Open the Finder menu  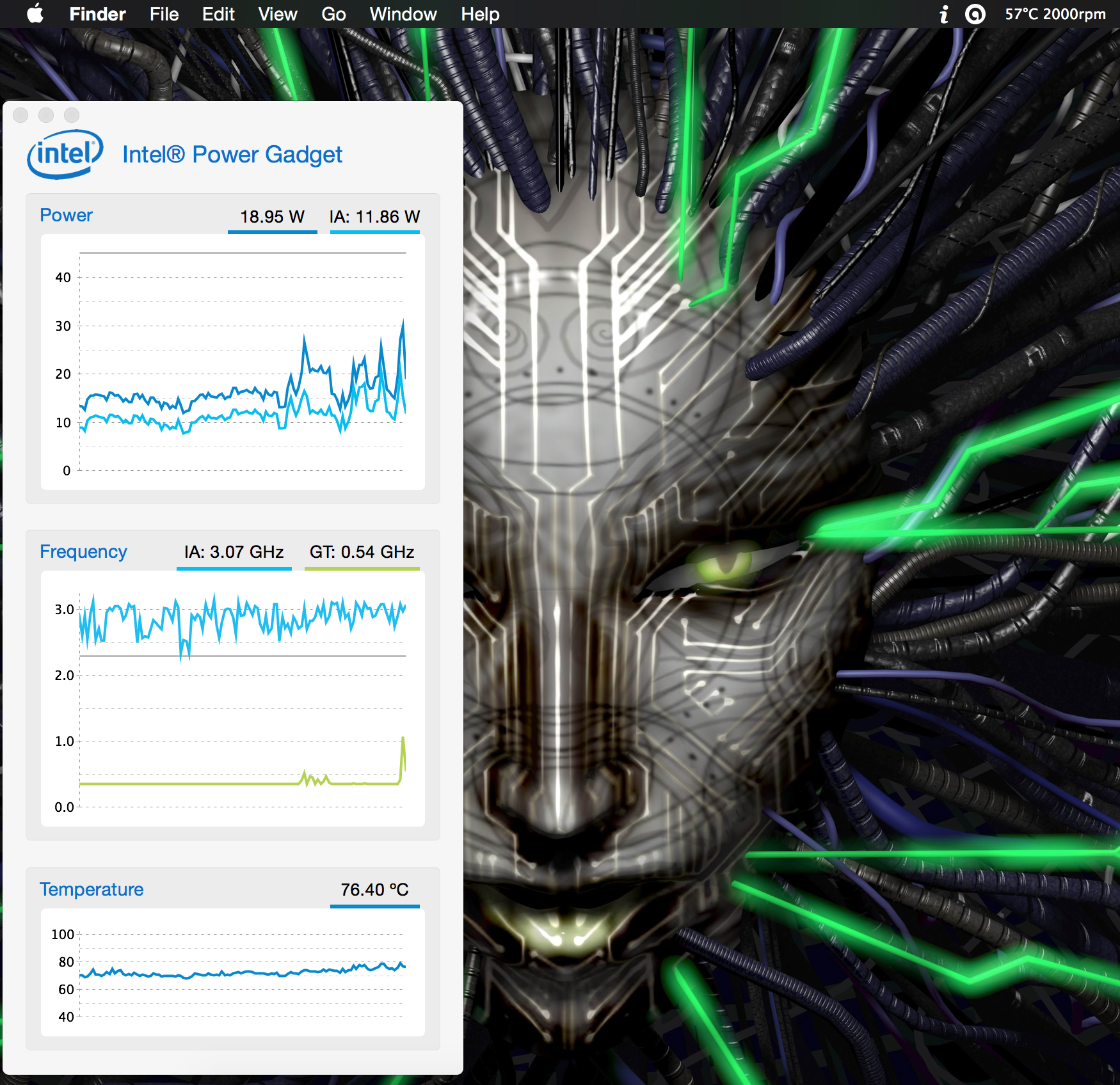click(x=97, y=14)
